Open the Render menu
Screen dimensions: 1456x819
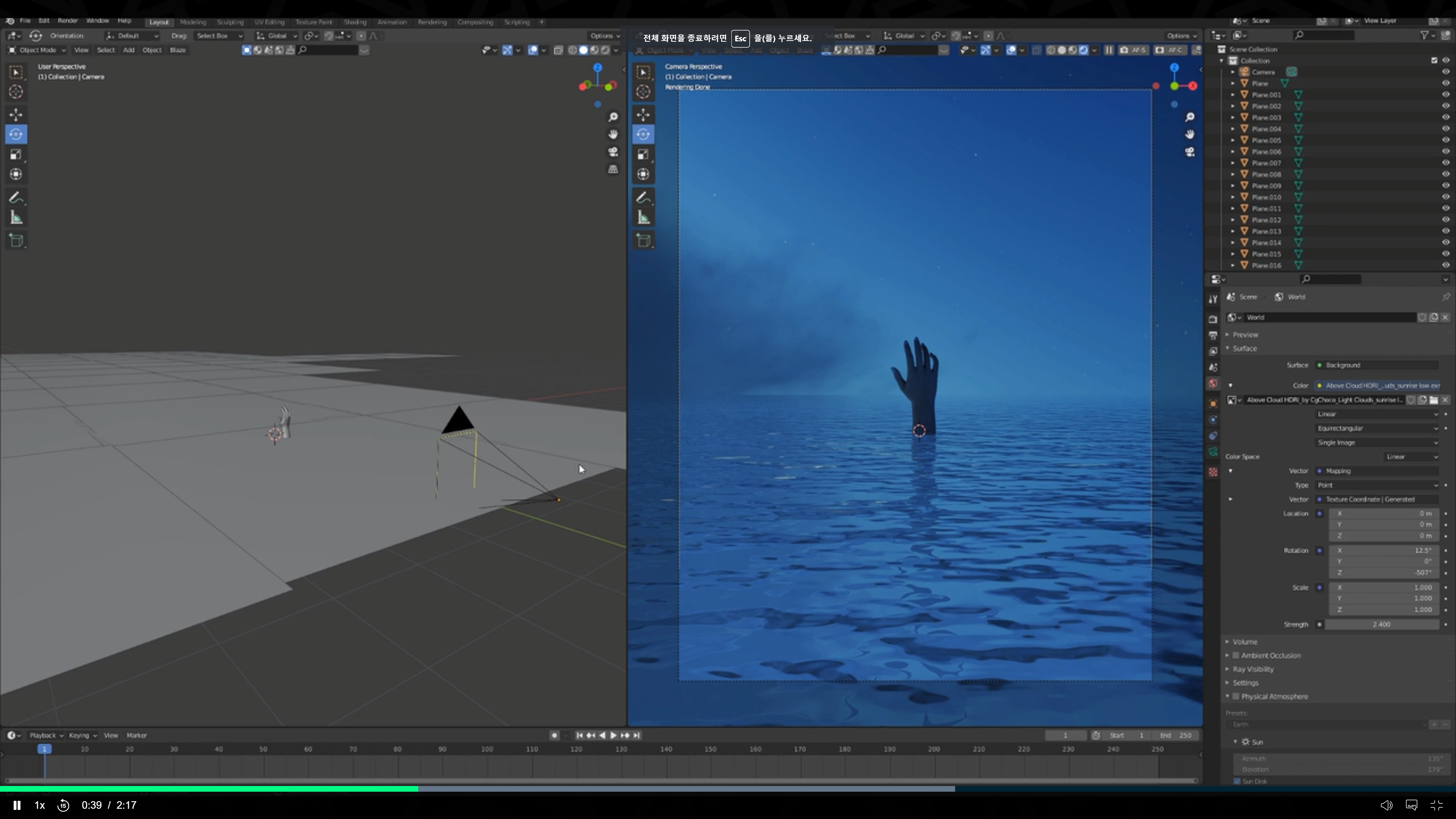(67, 20)
